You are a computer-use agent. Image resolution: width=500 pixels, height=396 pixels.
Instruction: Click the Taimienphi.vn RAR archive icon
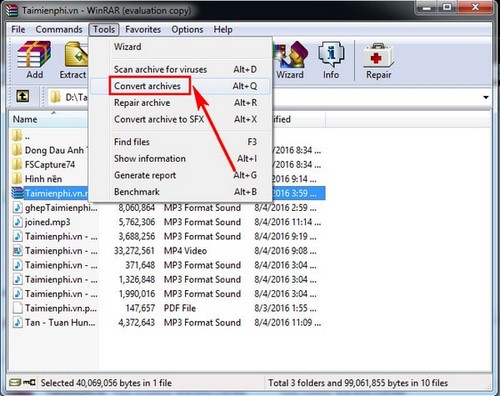pos(17,193)
